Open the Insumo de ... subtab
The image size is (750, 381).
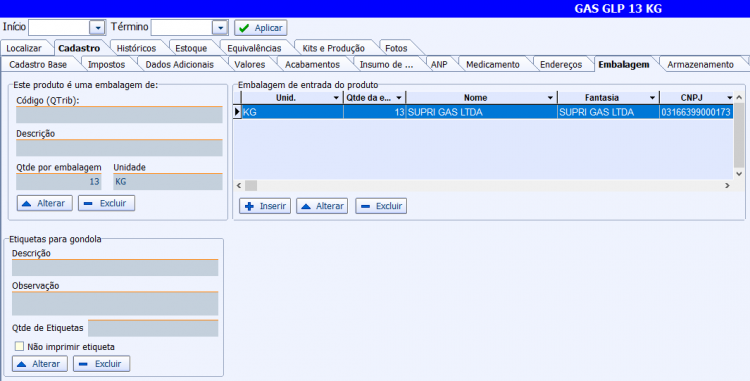click(386, 65)
